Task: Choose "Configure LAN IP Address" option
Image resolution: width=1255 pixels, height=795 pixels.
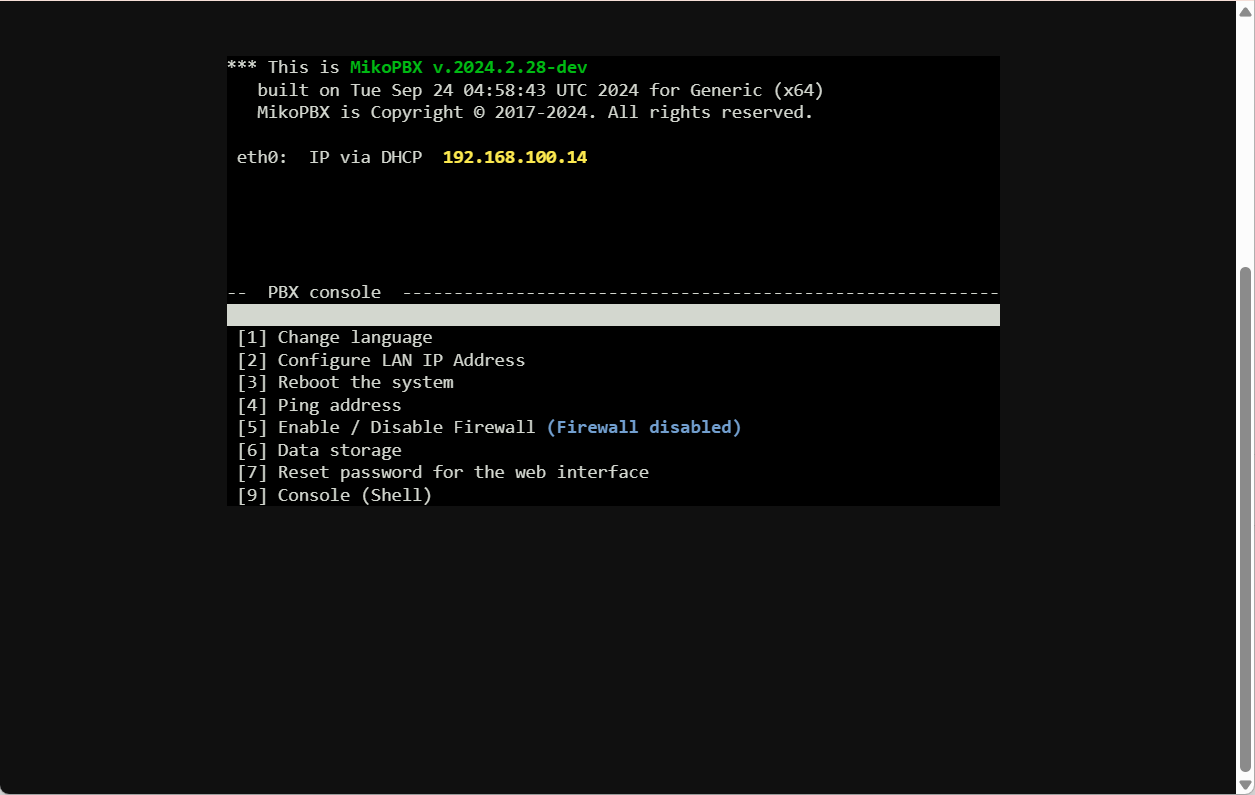Action: (x=400, y=360)
